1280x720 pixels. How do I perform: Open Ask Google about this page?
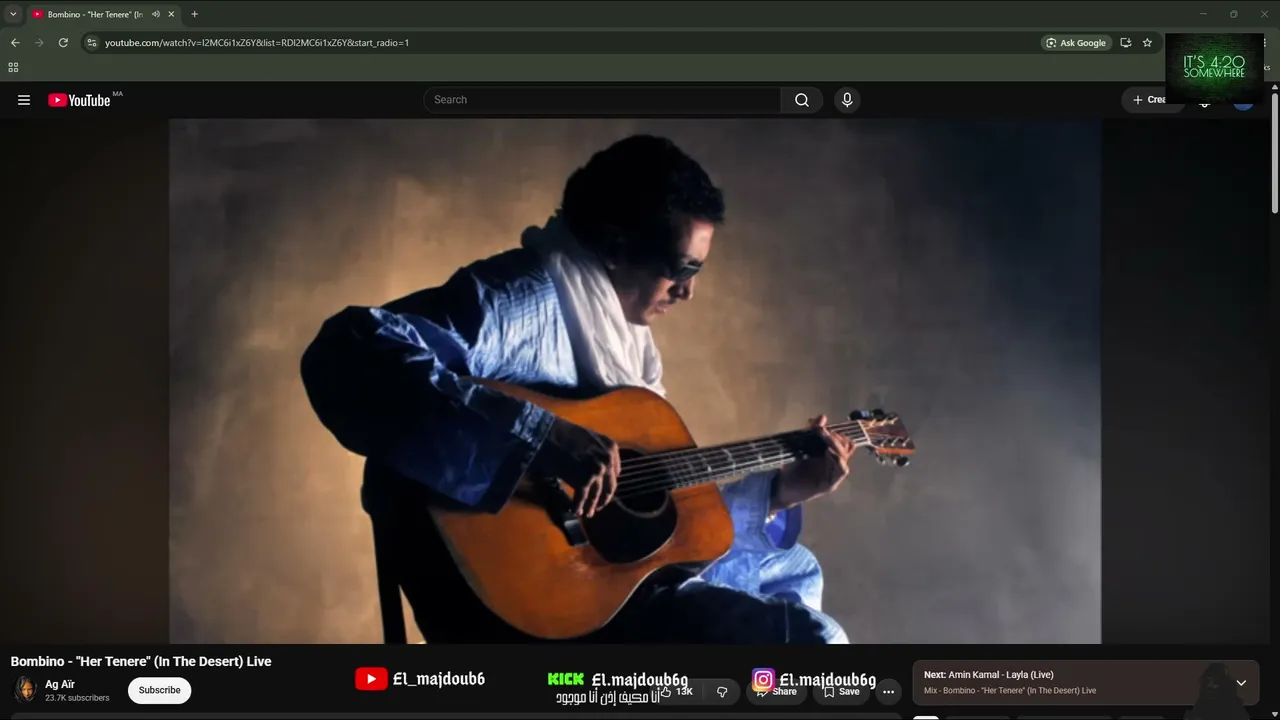coord(1076,43)
